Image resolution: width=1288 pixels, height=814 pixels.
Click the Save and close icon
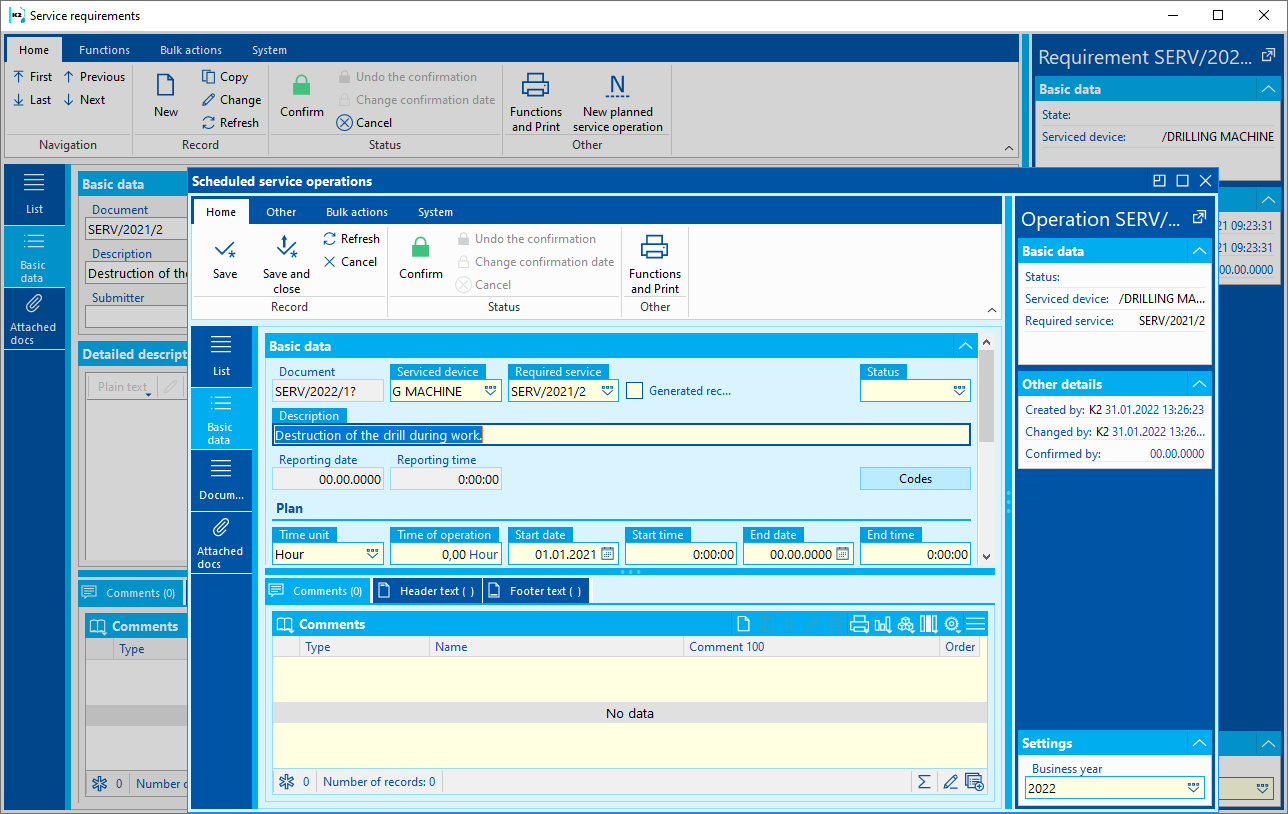(x=286, y=264)
